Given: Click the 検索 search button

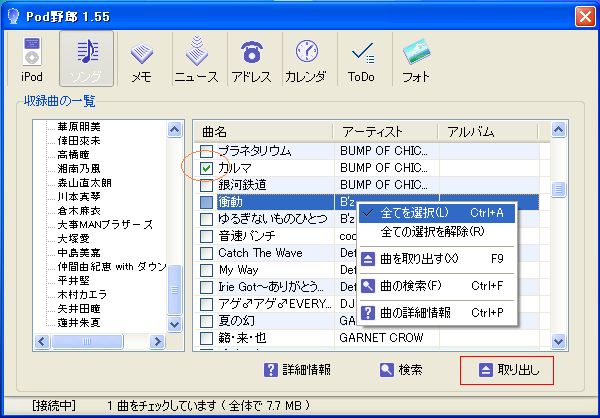Looking at the screenshot, I should pyautogui.click(x=401, y=370).
